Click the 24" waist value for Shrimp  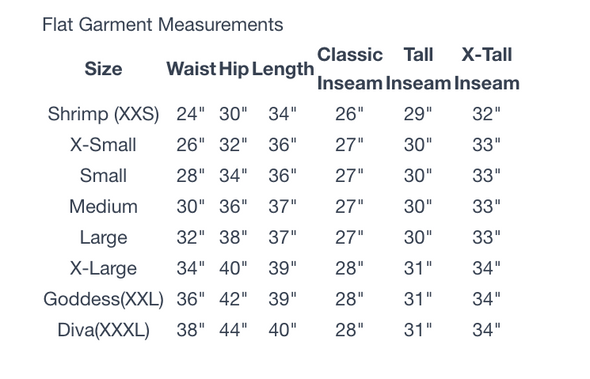point(191,114)
